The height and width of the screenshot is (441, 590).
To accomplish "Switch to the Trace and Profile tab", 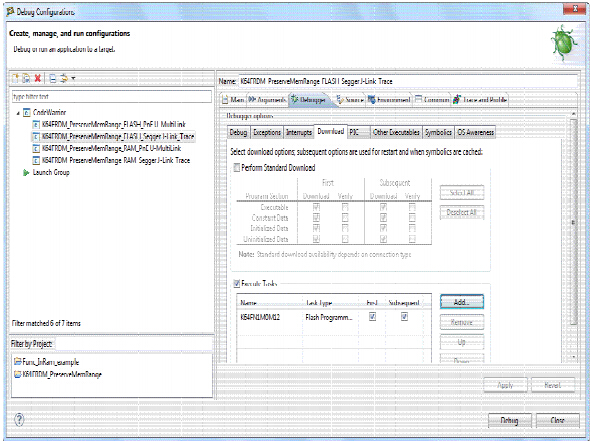I will tap(480, 100).
